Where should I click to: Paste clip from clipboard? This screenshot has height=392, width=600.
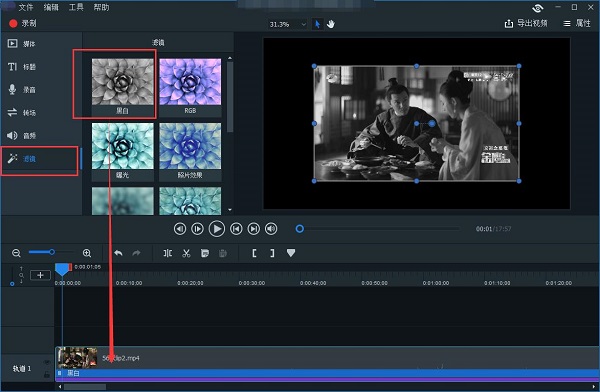[x=223, y=253]
